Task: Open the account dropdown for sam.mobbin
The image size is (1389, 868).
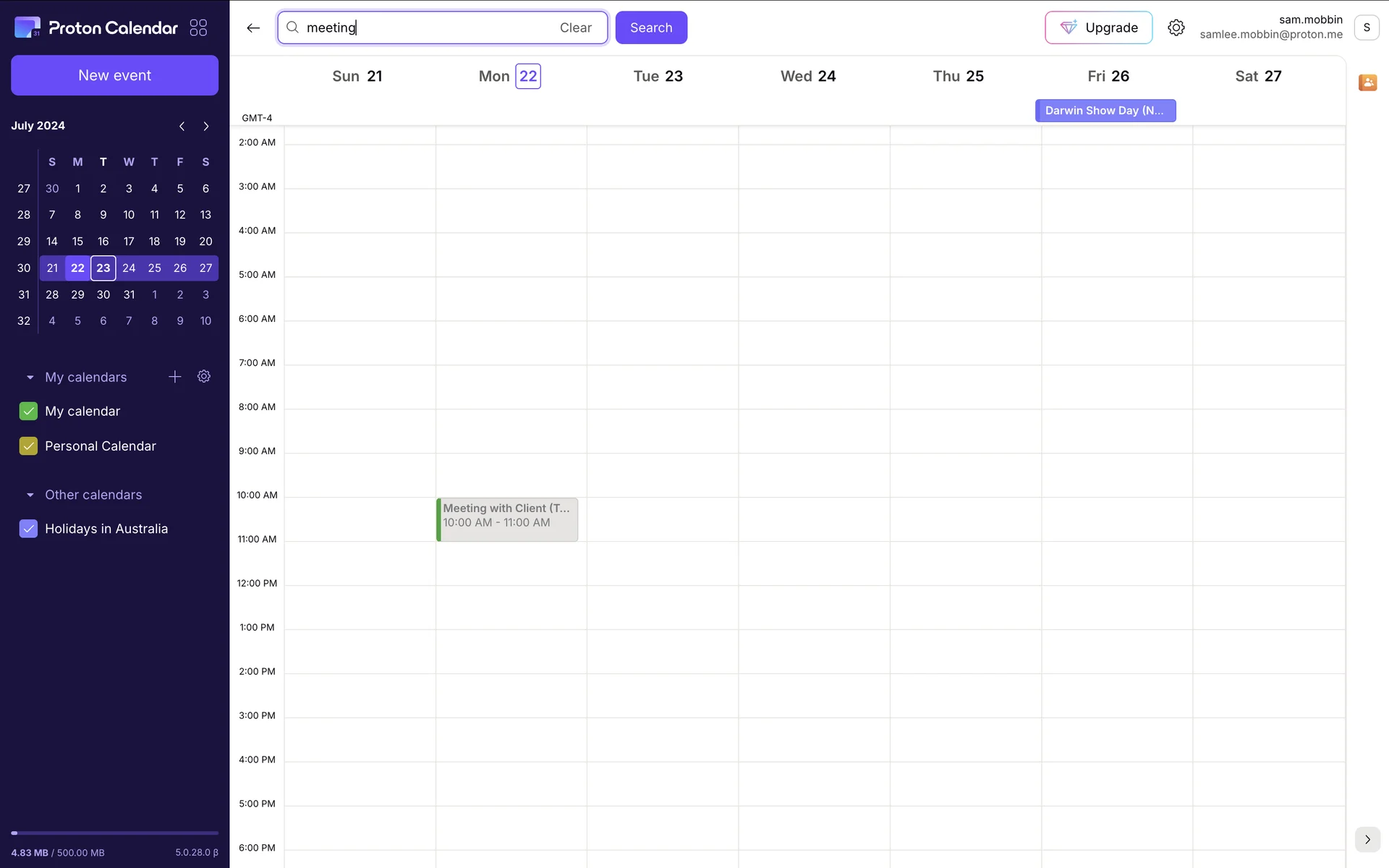Action: point(1366,27)
